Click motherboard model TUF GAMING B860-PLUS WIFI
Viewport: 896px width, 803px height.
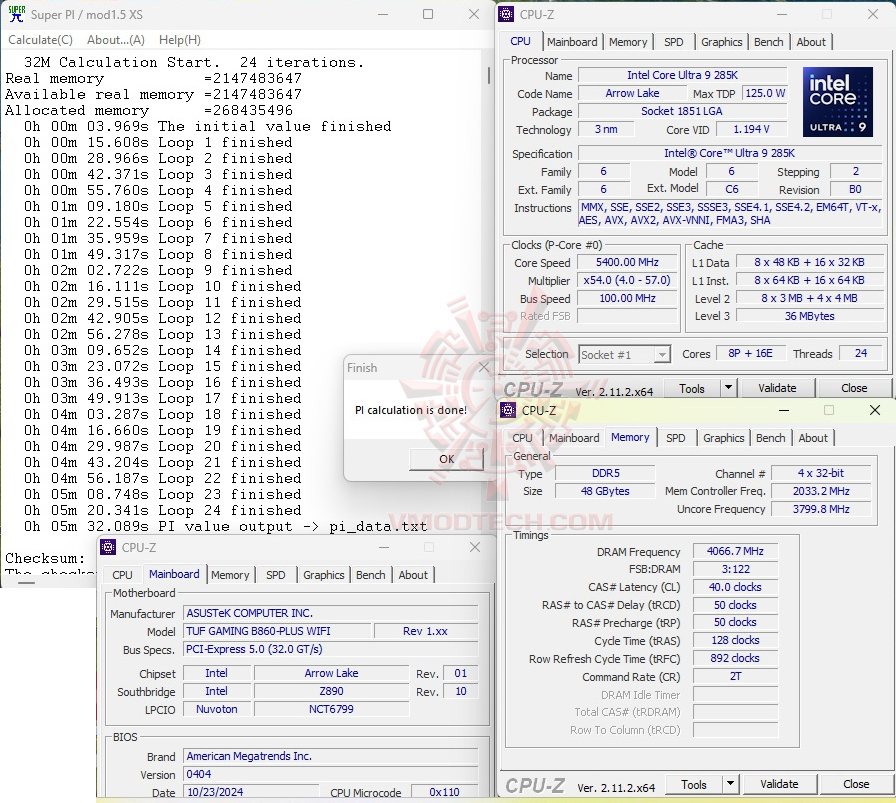(278, 631)
